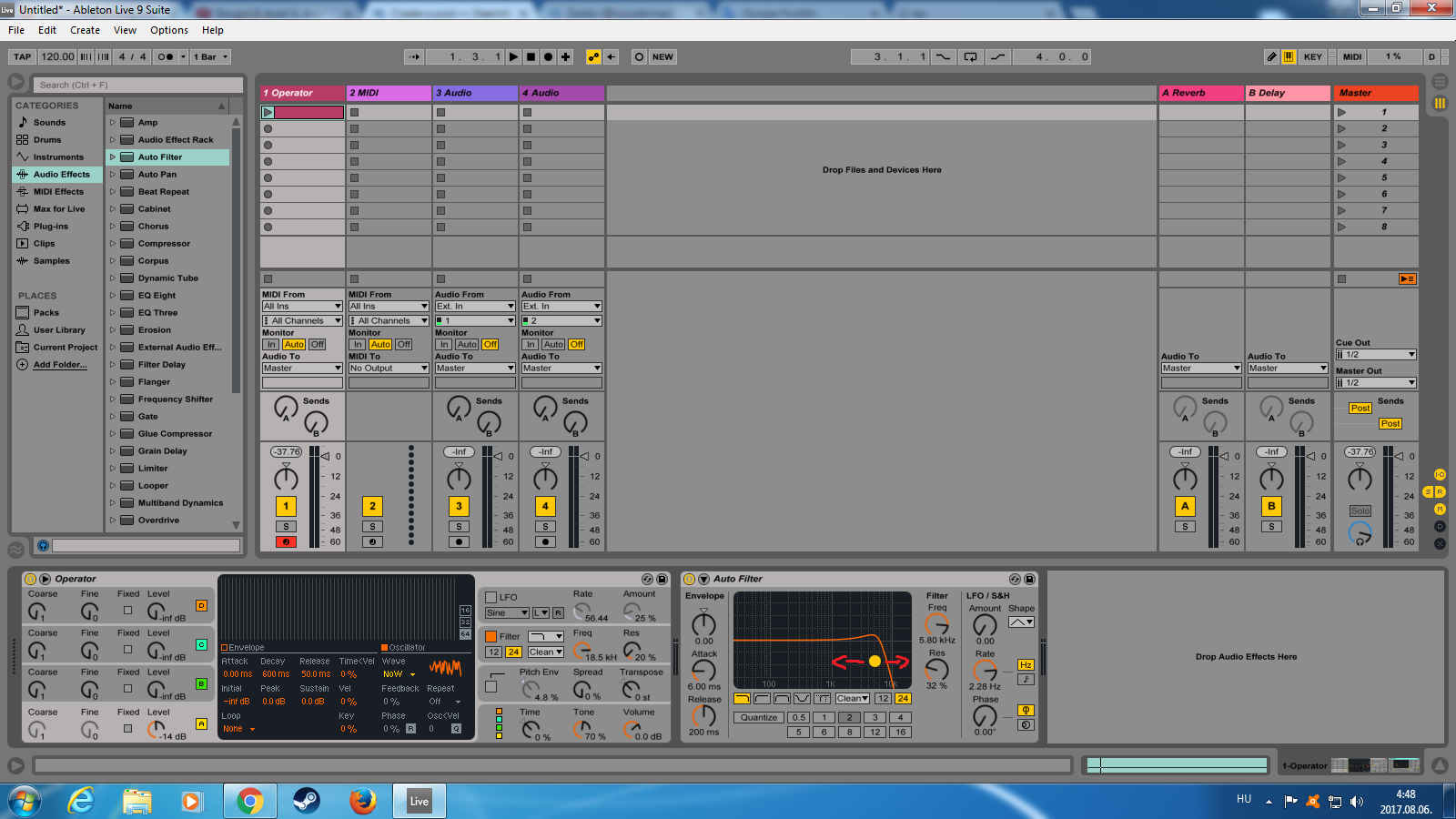This screenshot has height=819, width=1456.
Task: Open the Master Out dropdown
Action: (x=1376, y=382)
